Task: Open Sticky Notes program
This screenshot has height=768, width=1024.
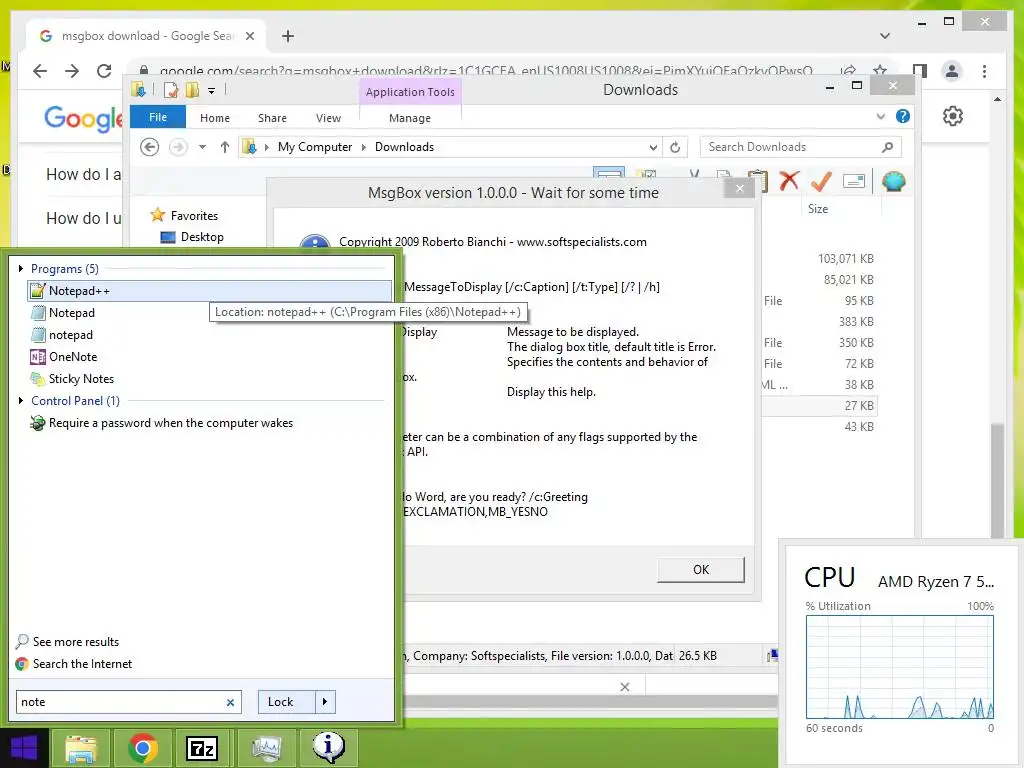Action: pos(72,379)
